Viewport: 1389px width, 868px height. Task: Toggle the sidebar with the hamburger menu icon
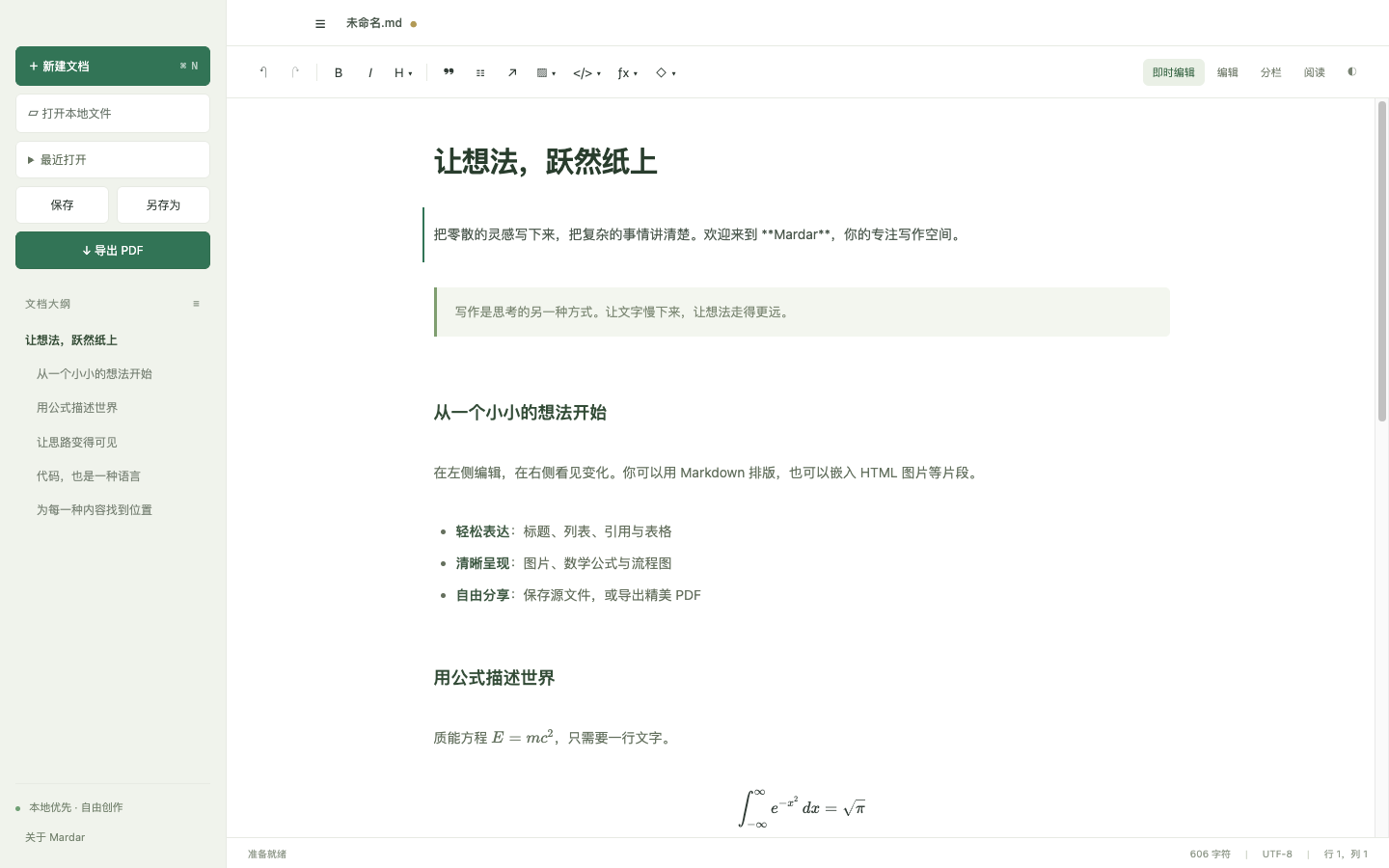(x=320, y=24)
